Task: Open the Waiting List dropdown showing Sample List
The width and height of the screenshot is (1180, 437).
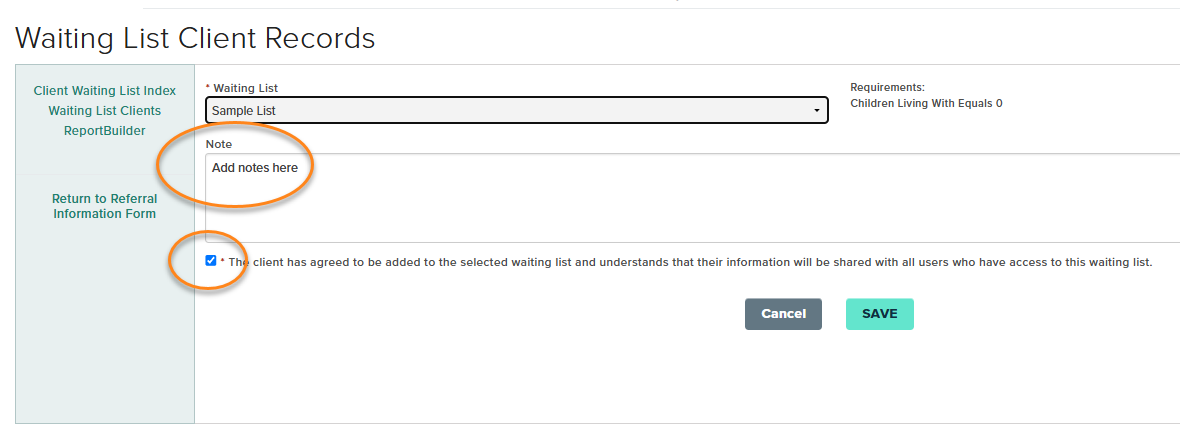Action: (516, 110)
